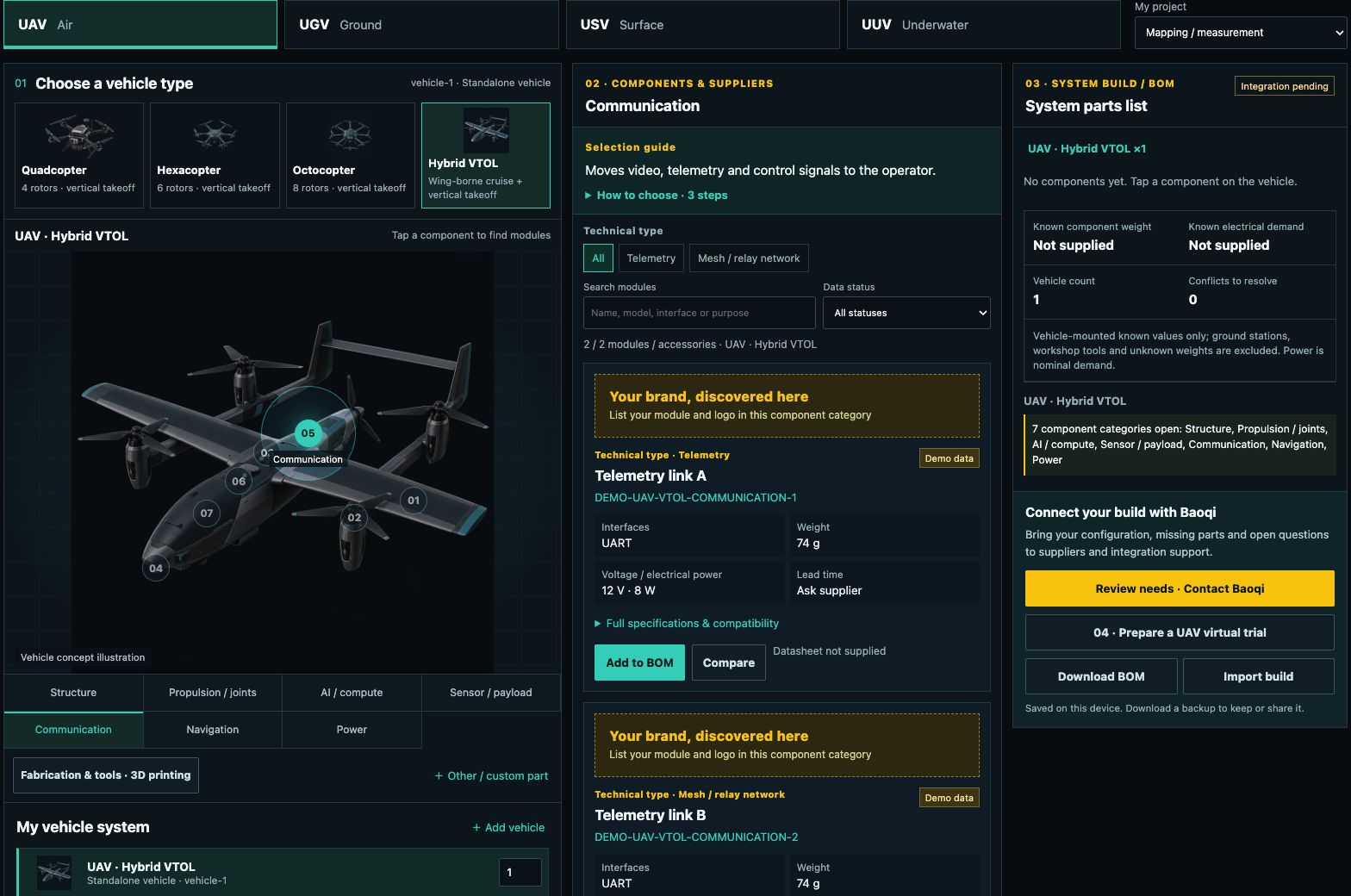Click the Import build button

click(1259, 676)
